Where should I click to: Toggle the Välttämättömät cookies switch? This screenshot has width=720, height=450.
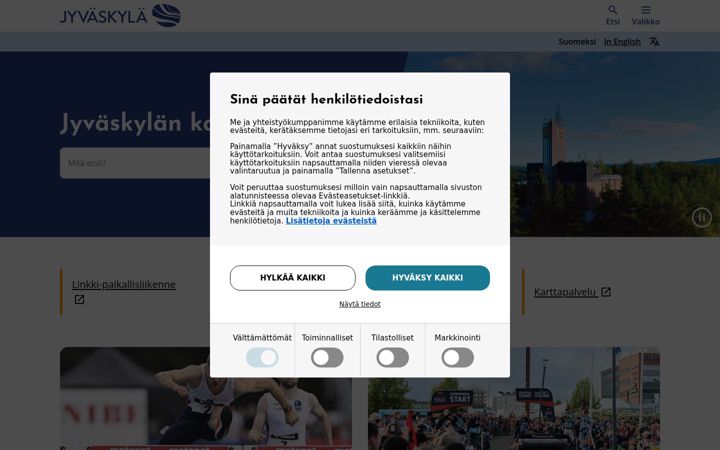click(262, 357)
